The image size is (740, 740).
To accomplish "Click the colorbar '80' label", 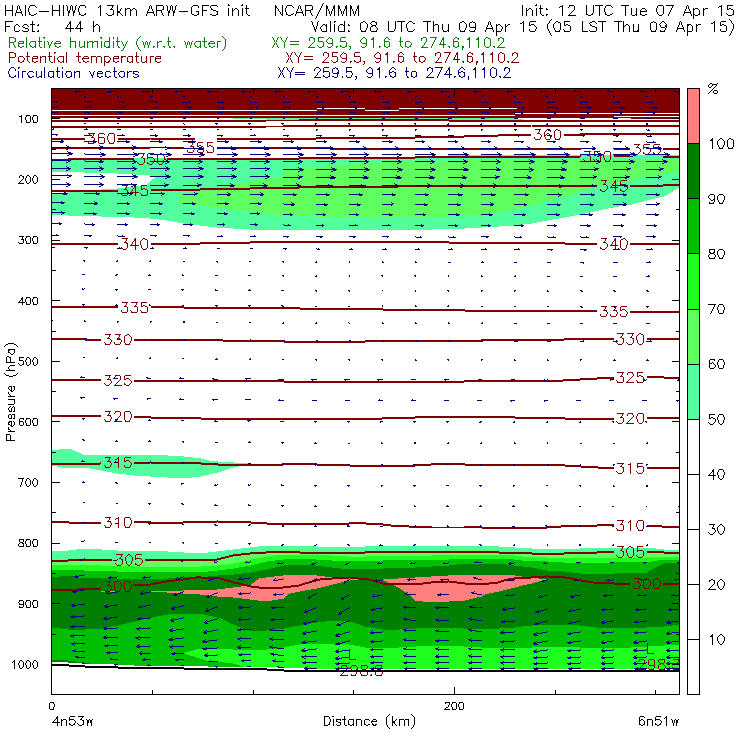I will tap(716, 254).
